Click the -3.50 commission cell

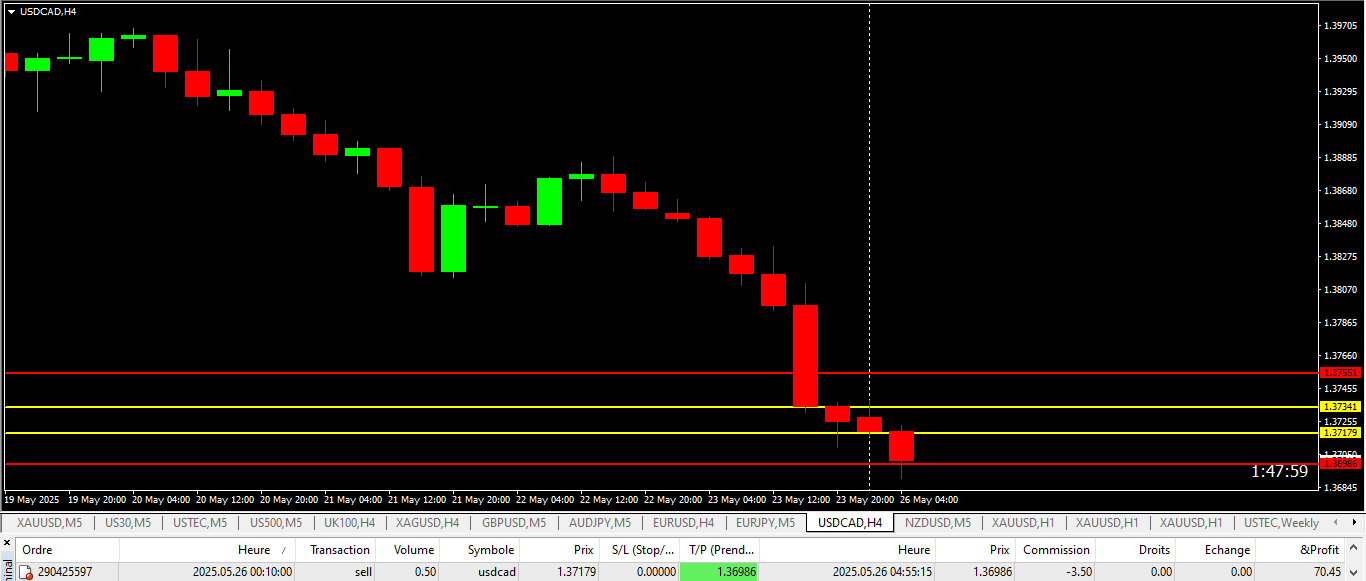(x=1078, y=572)
